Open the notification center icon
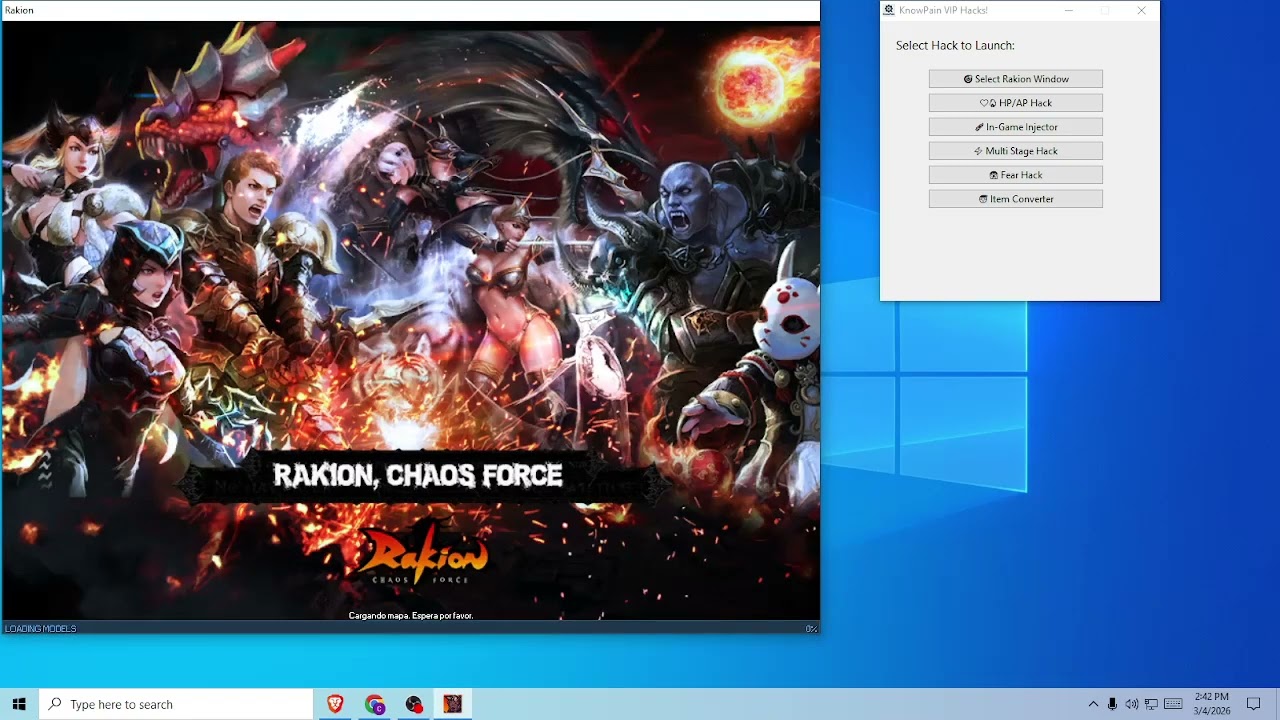The height and width of the screenshot is (720, 1280). pos(1254,704)
